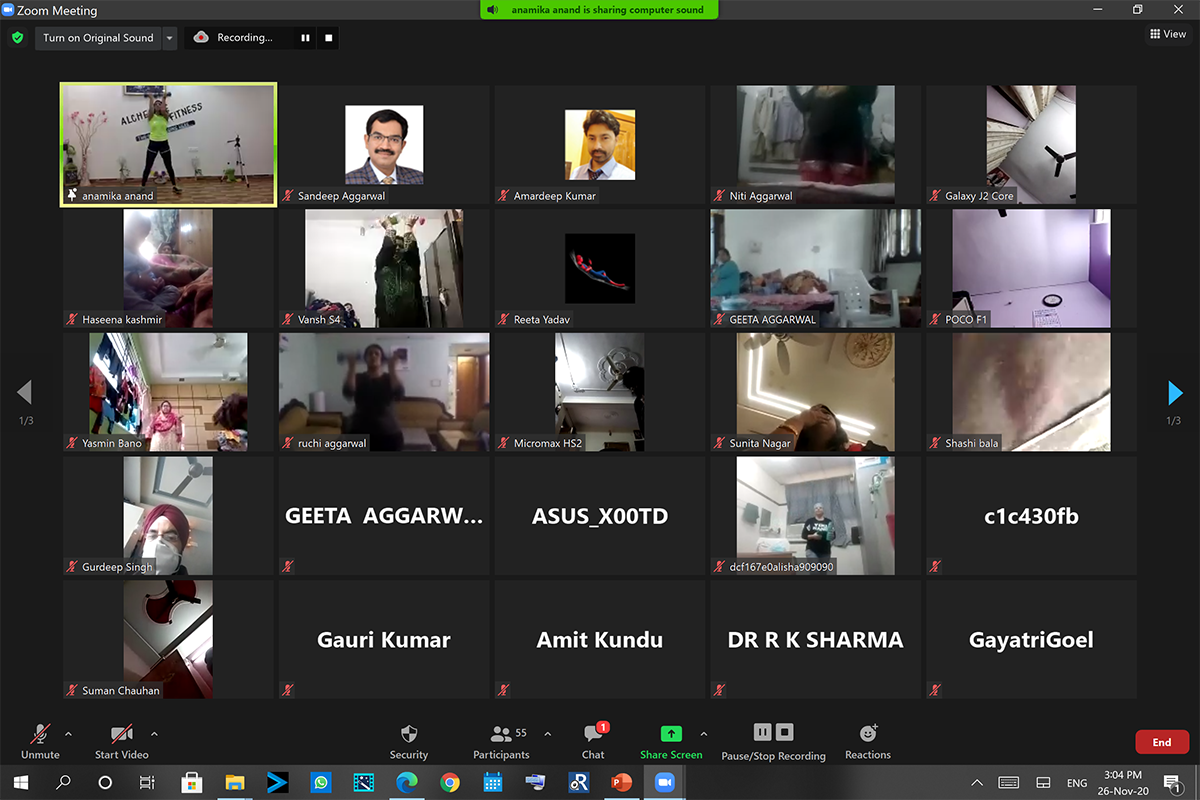Image resolution: width=1200 pixels, height=800 pixels.
Task: Click the green encryption shield icon
Action: [17, 38]
